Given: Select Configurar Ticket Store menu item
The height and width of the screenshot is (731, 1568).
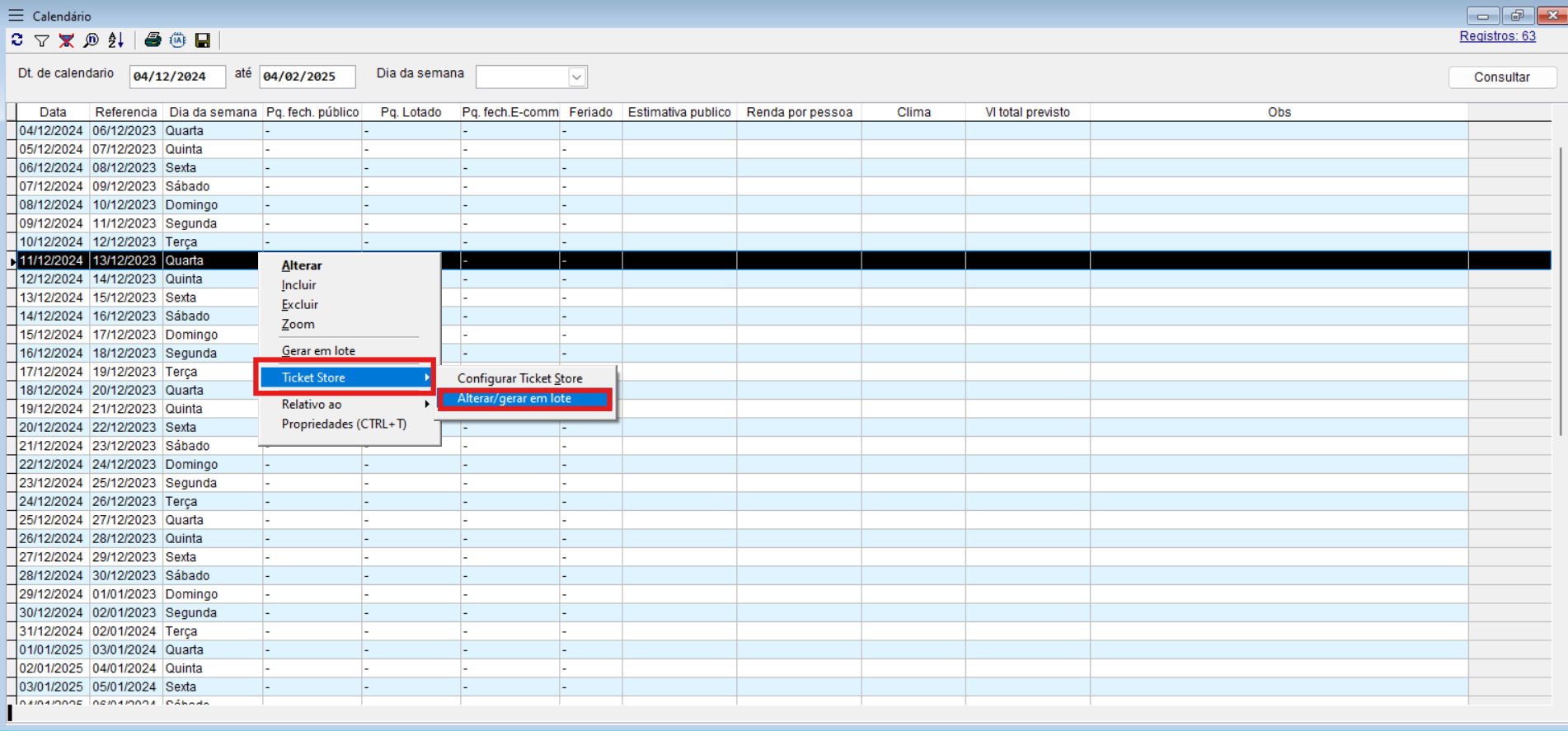Looking at the screenshot, I should [519, 378].
